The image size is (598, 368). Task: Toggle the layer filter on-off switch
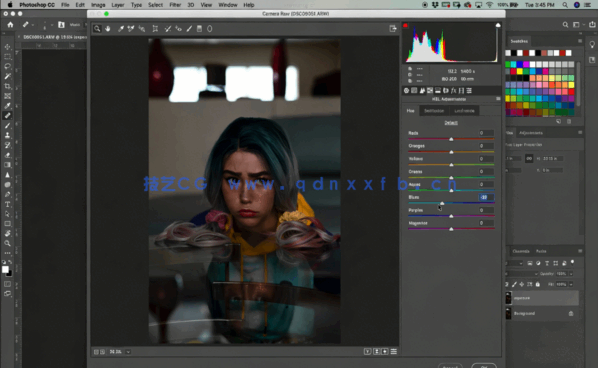pyautogui.click(x=572, y=263)
